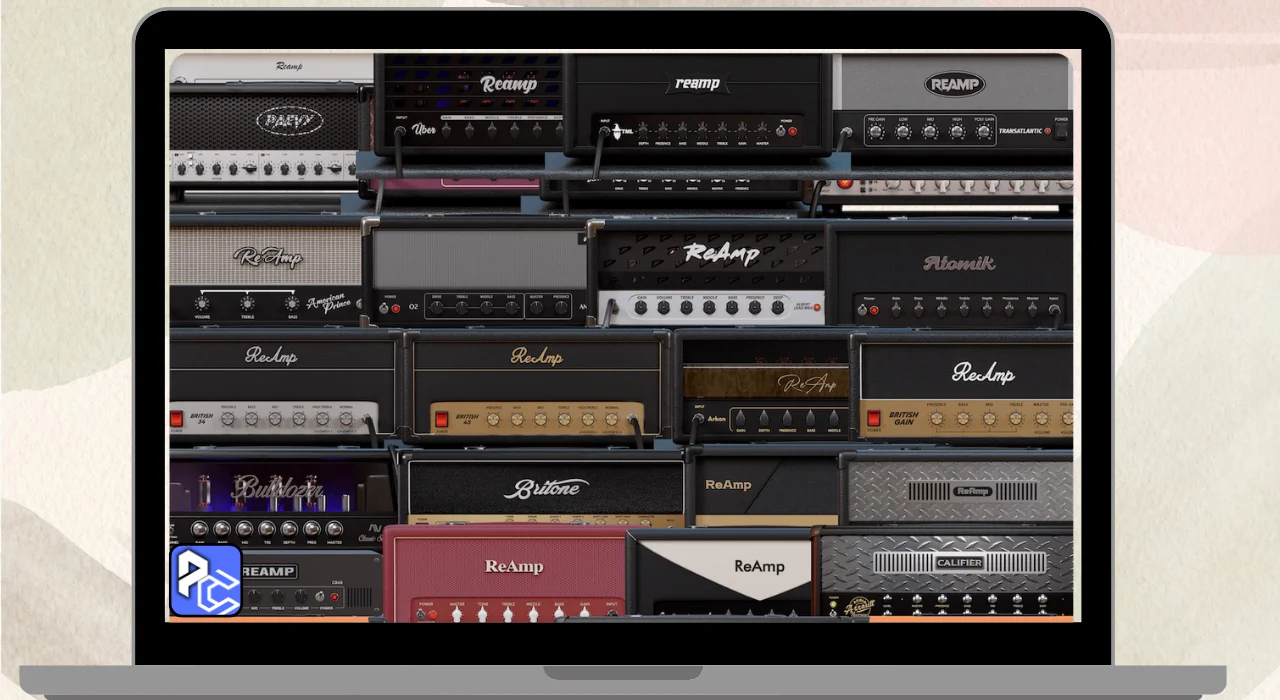This screenshot has width=1280, height=700.
Task: Toggle the Atomik amp power switch
Action: pyautogui.click(x=862, y=309)
